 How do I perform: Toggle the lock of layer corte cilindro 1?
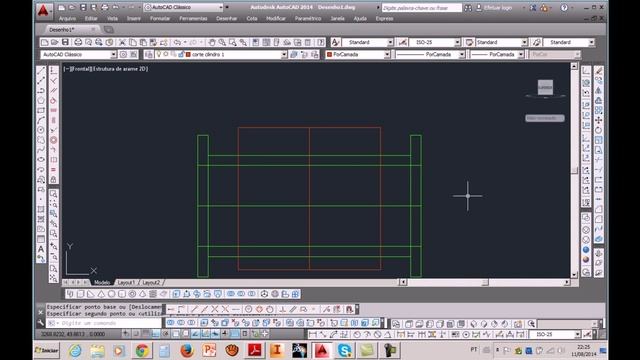[181, 54]
